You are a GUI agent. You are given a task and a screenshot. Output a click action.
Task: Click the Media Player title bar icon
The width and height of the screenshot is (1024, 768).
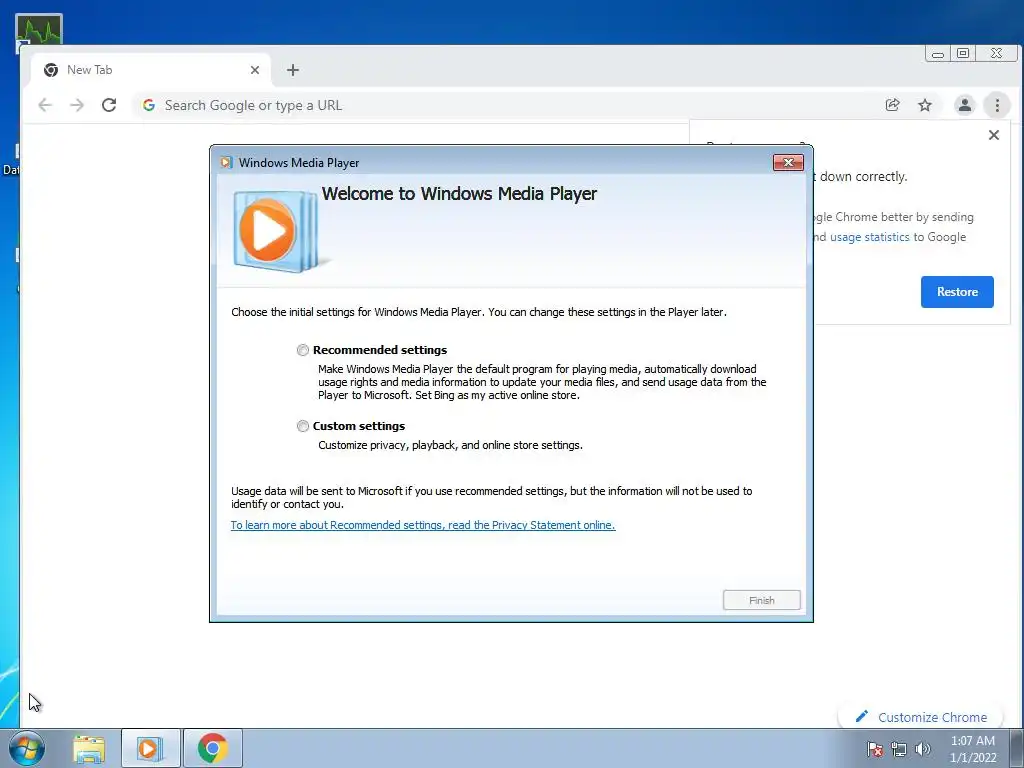tap(226, 163)
